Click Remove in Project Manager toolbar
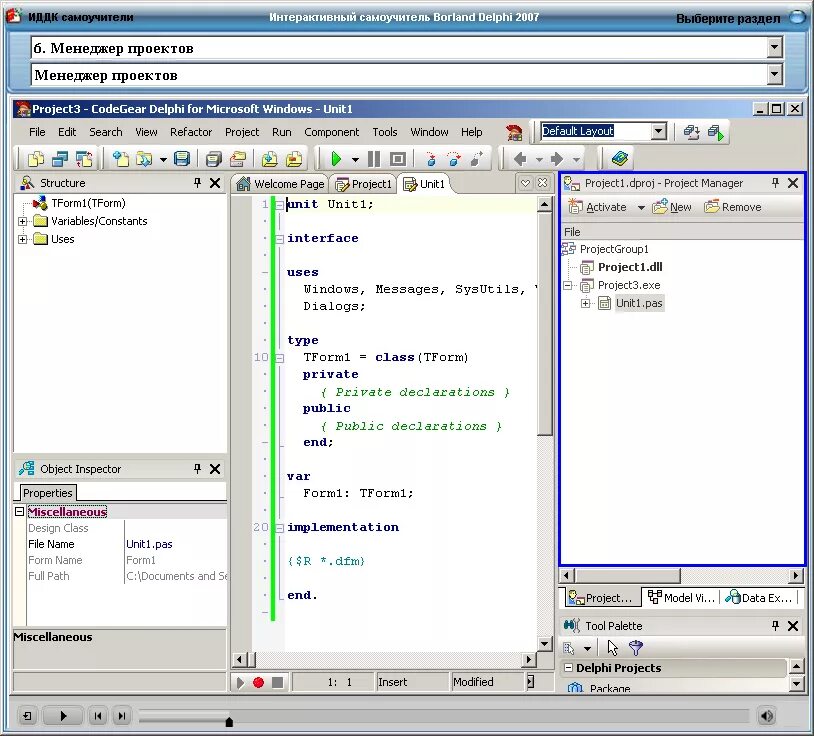The image size is (814, 736). [x=733, y=207]
